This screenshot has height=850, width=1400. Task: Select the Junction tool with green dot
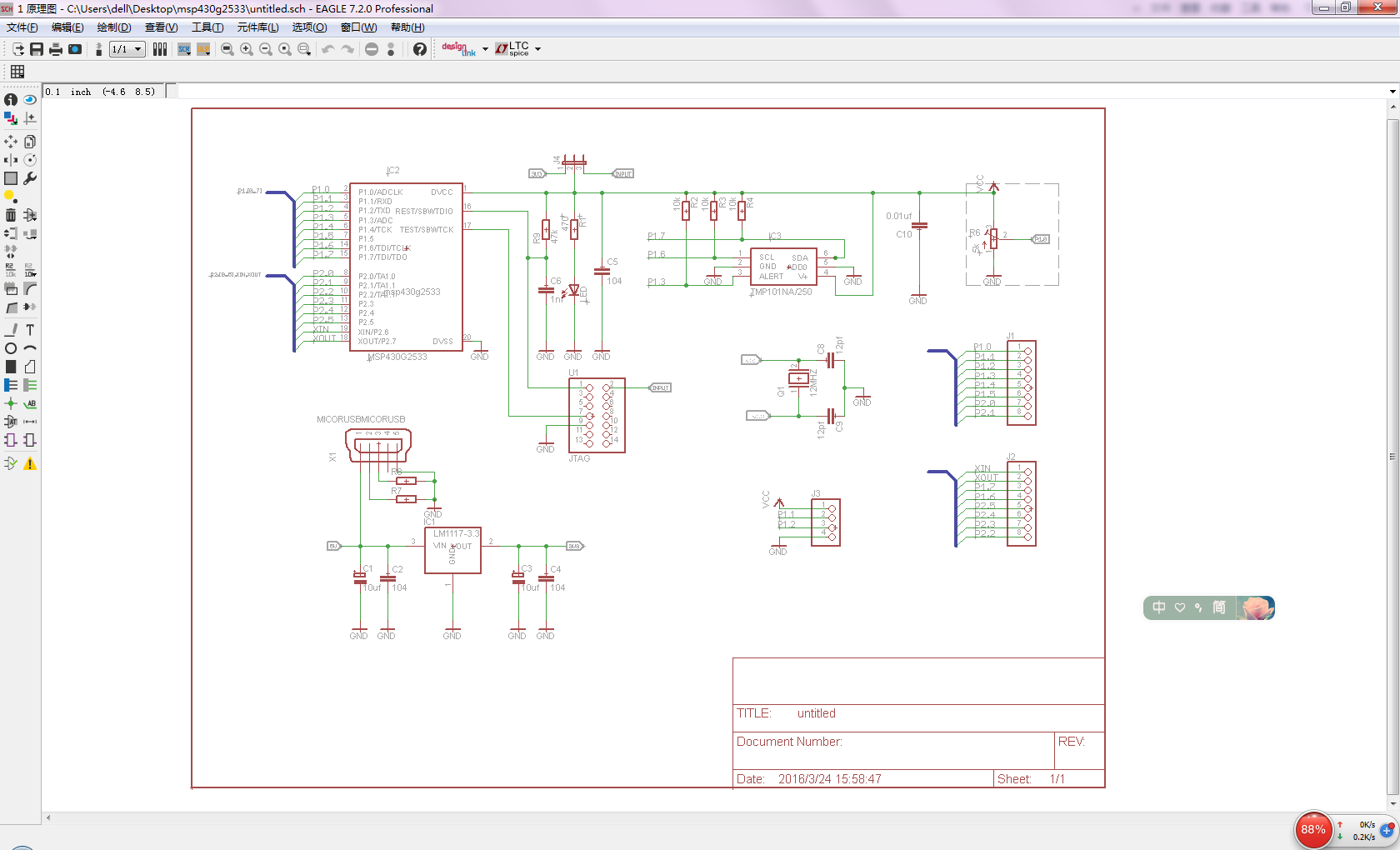[11, 403]
